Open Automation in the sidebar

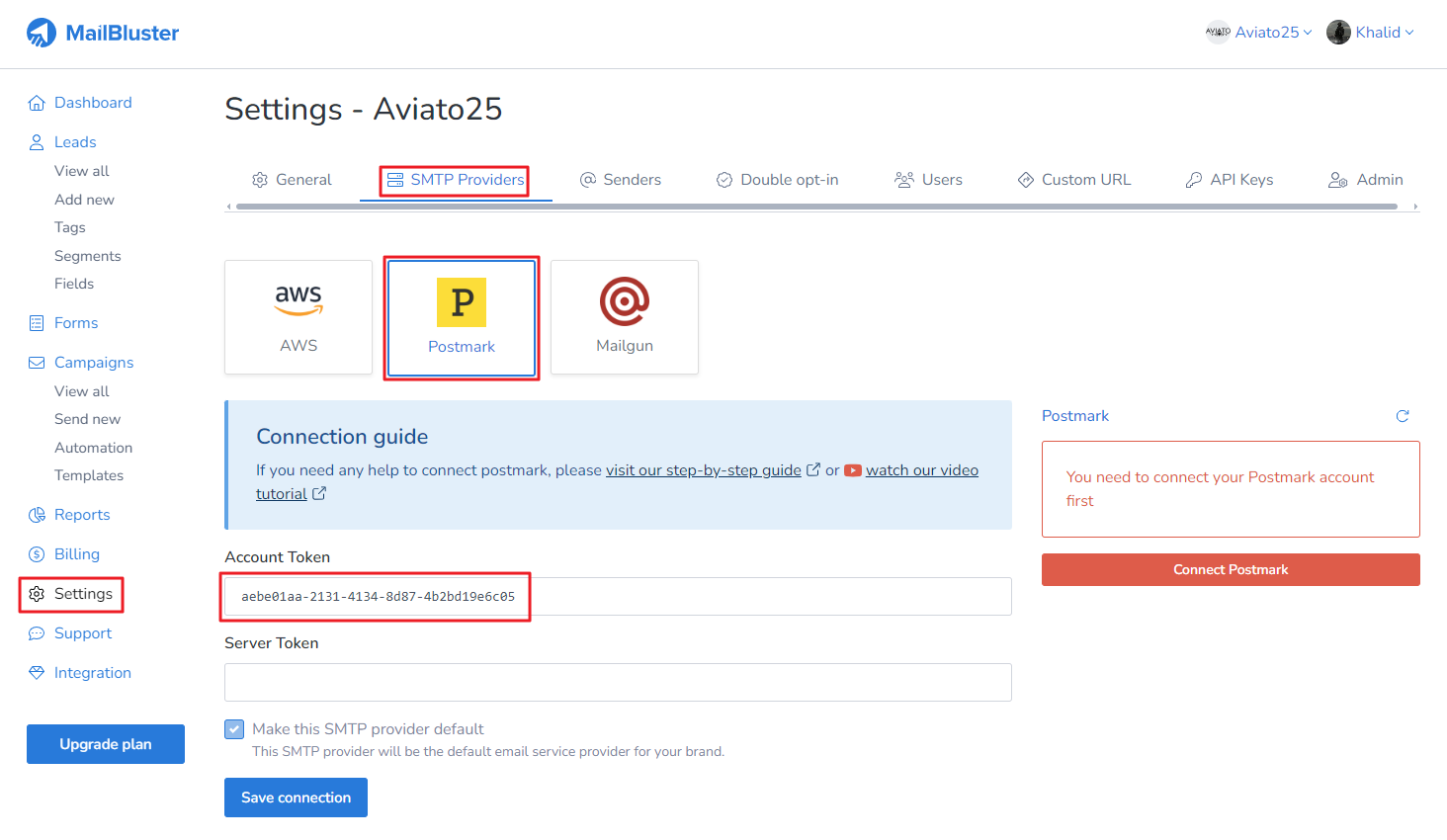coord(93,448)
